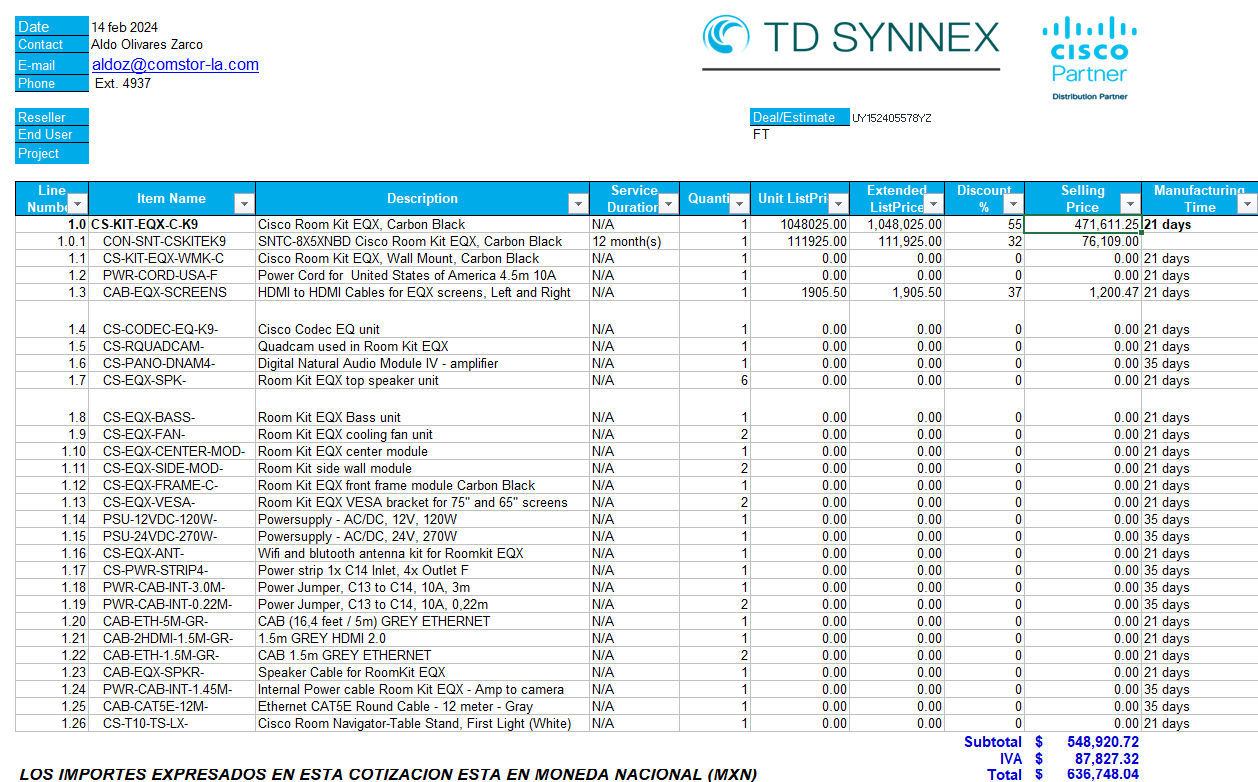This screenshot has width=1258, height=782.
Task: Open the Quantity column filter dropdown
Action: pos(739,204)
